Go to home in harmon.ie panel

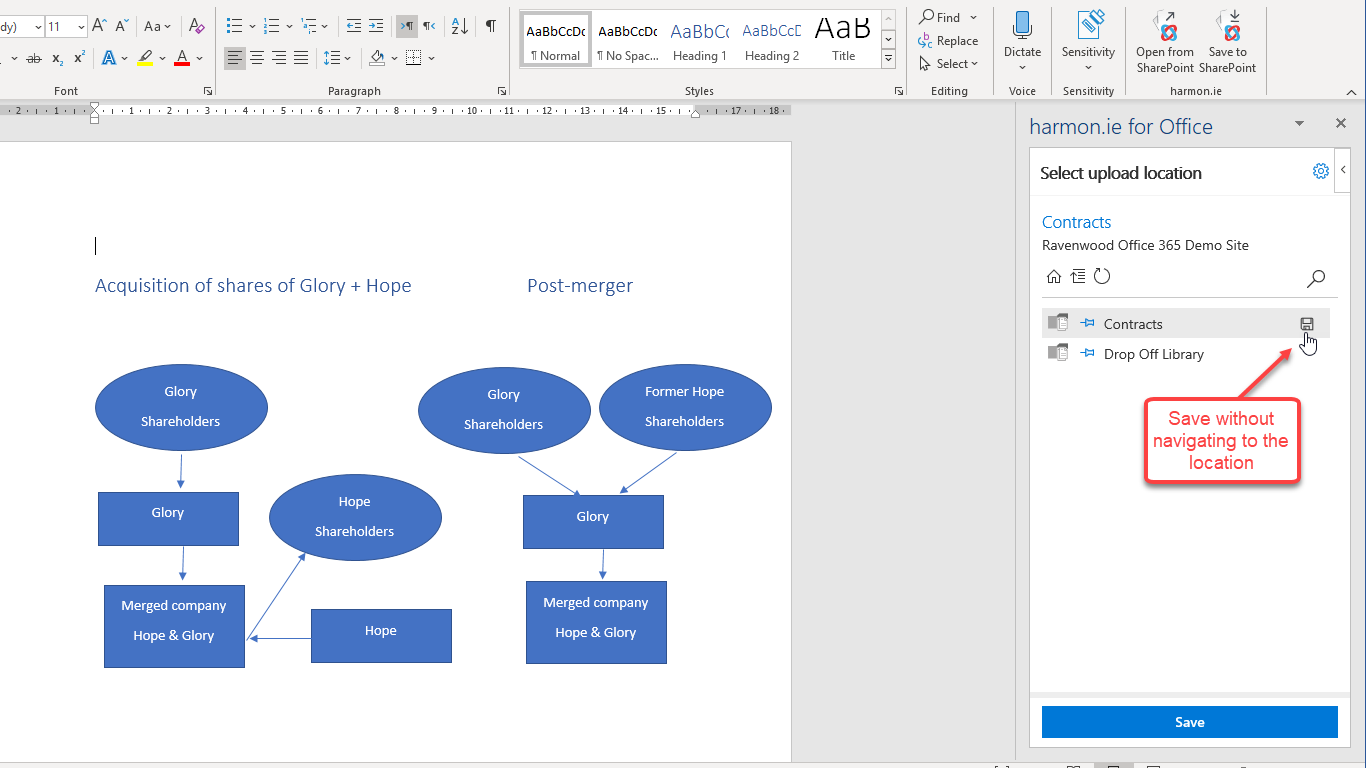click(x=1053, y=277)
